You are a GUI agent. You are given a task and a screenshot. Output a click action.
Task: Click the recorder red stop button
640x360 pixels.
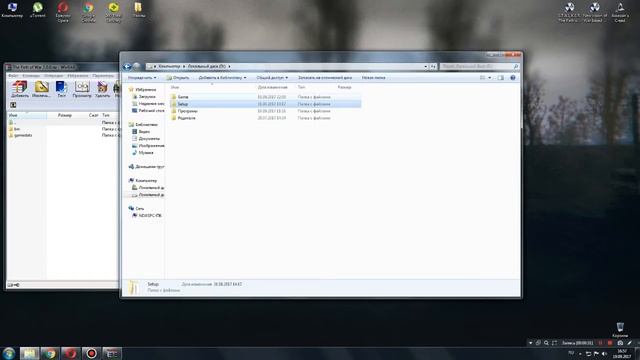(610, 343)
